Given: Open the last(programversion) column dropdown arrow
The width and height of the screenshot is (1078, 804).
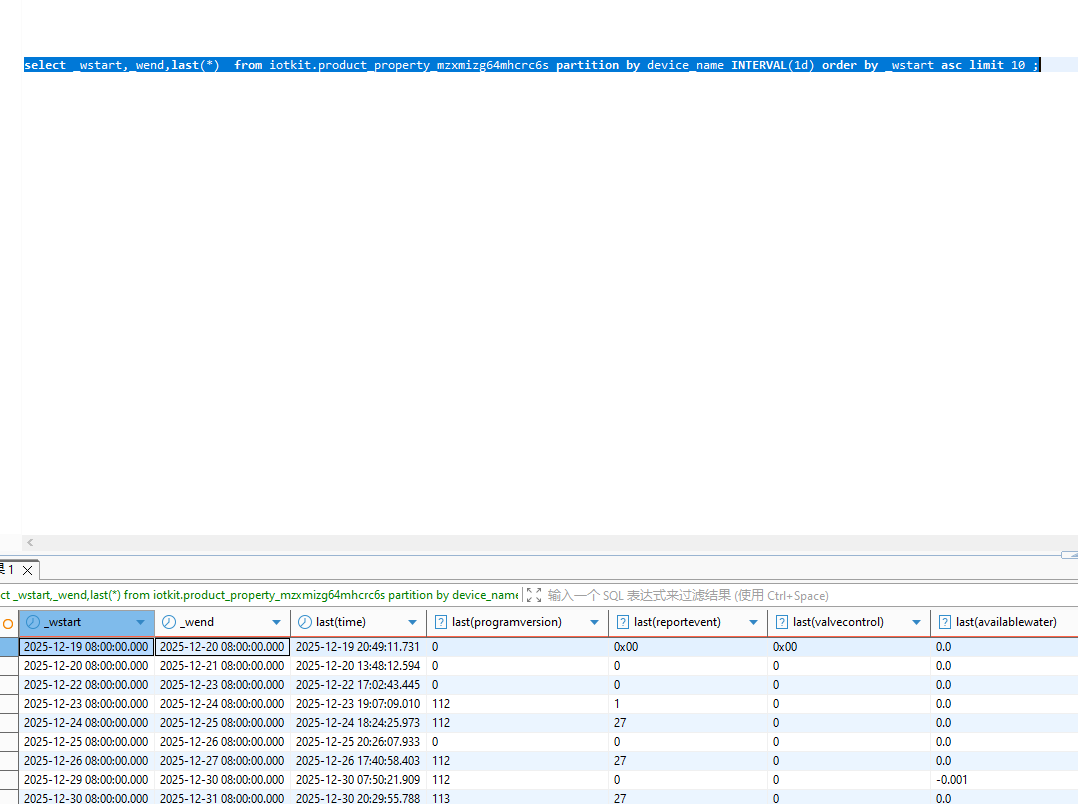Looking at the screenshot, I should tap(594, 622).
